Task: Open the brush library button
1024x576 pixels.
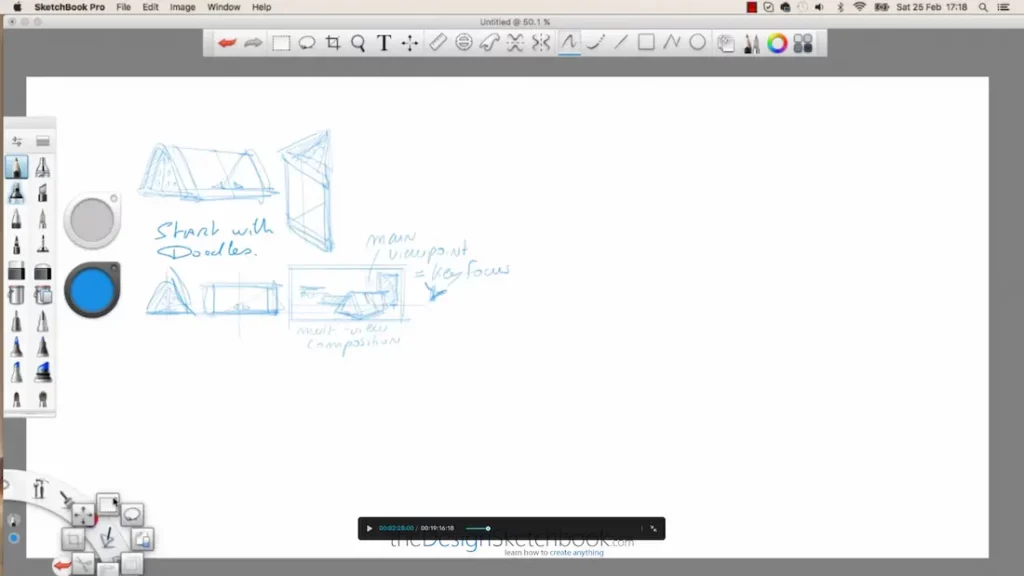Action: click(x=43, y=141)
